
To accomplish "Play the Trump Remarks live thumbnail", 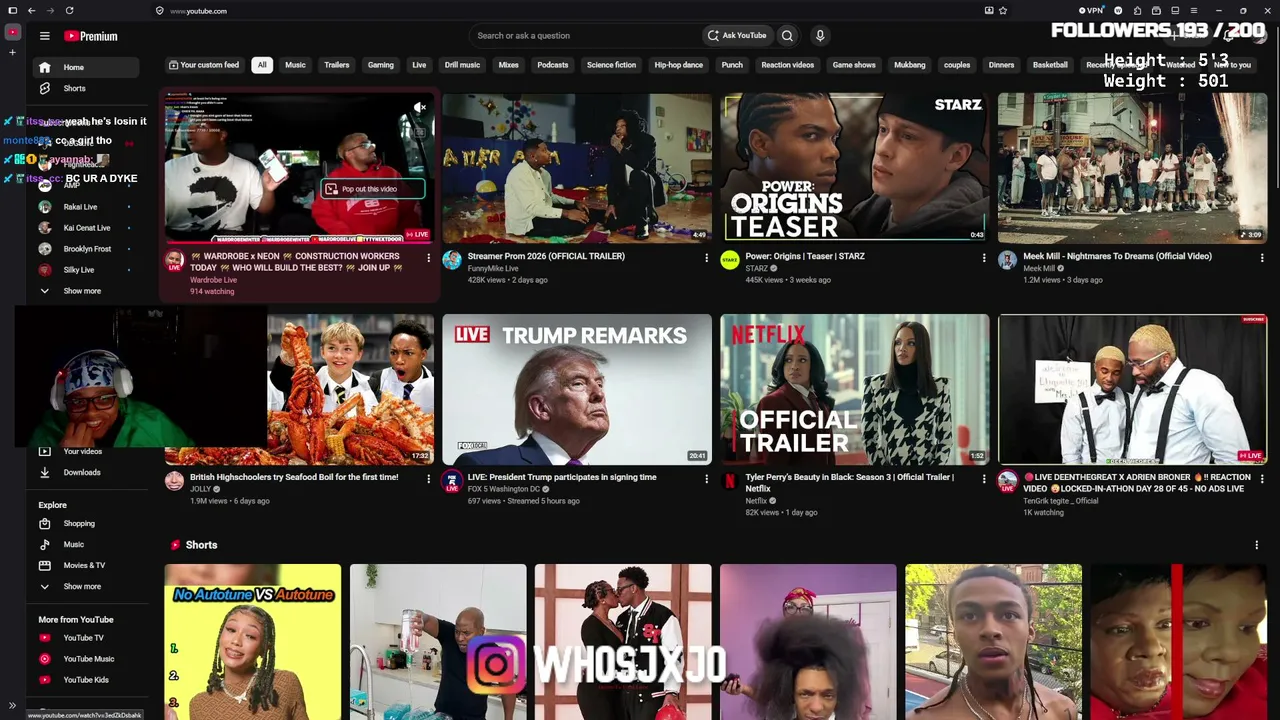I will (577, 390).
